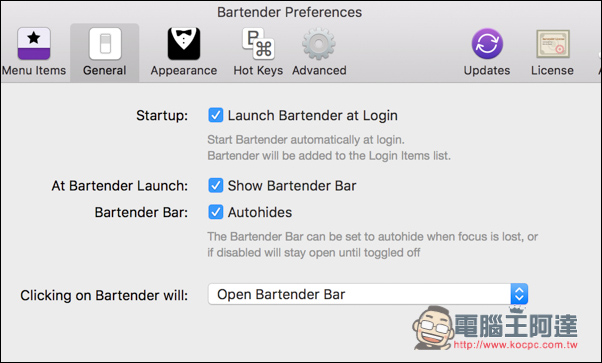Click the Startup: label

pos(162,116)
